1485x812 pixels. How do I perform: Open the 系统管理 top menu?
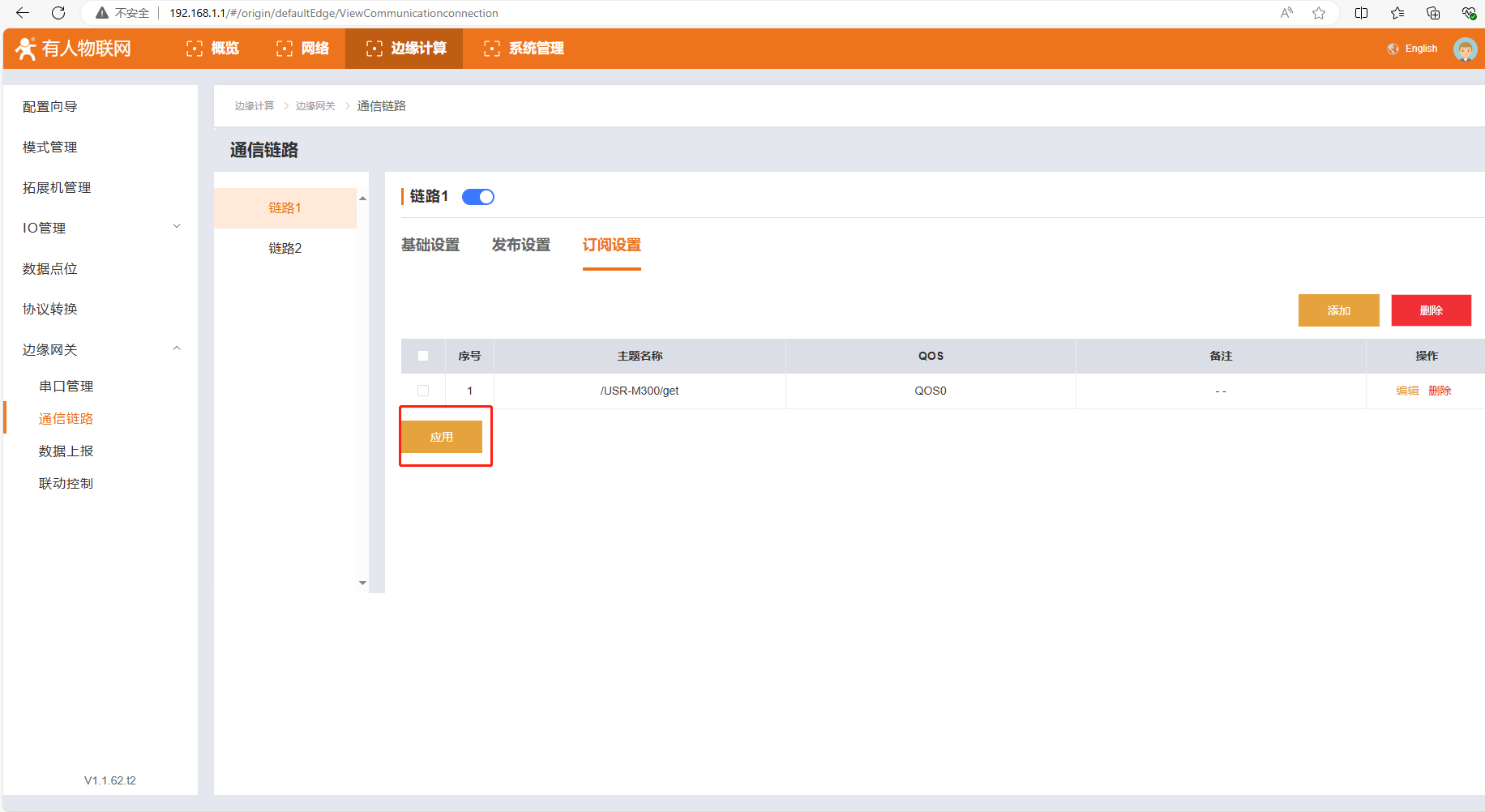pyautogui.click(x=524, y=49)
